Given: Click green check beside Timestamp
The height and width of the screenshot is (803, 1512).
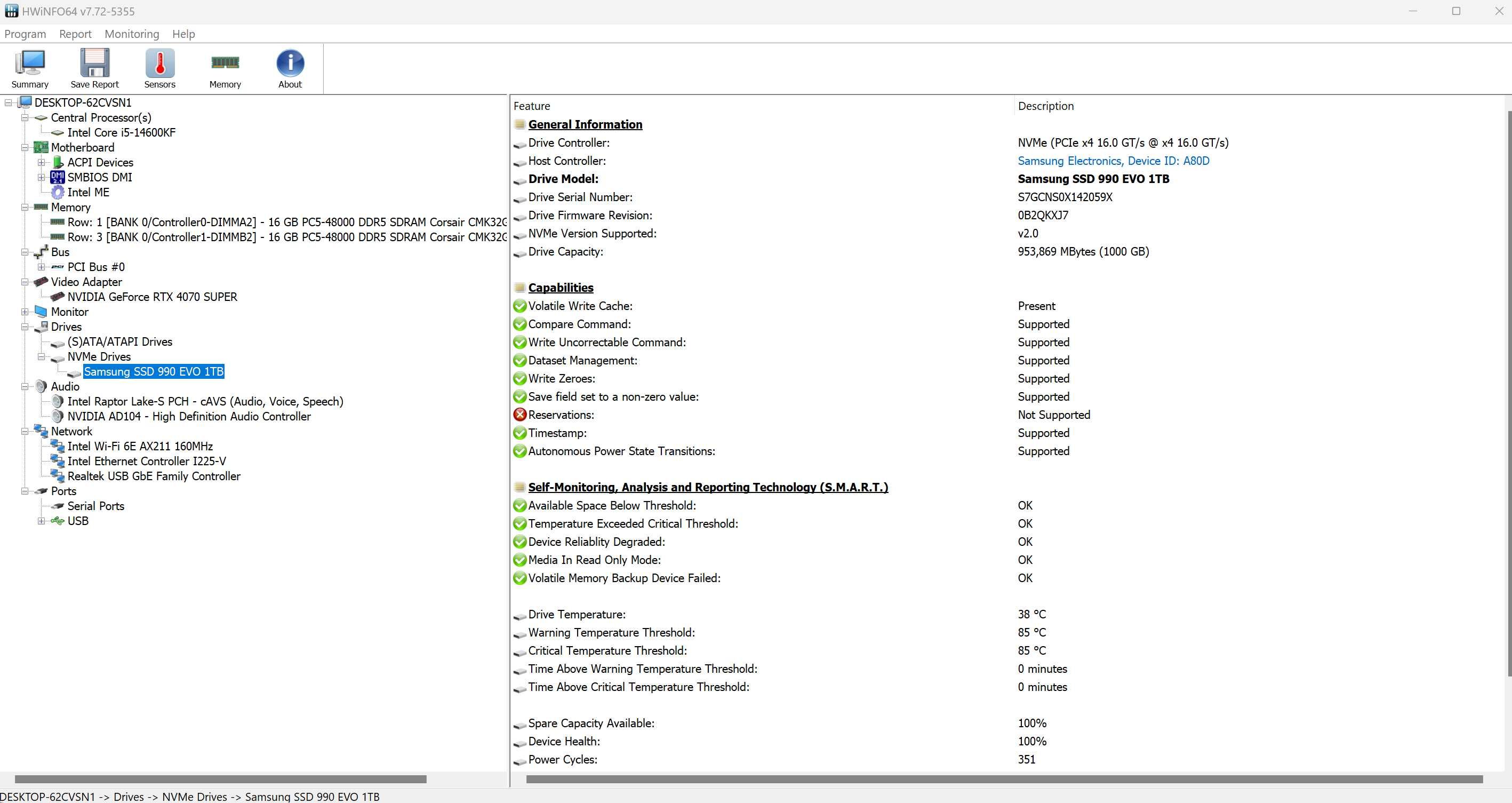Looking at the screenshot, I should tap(519, 433).
